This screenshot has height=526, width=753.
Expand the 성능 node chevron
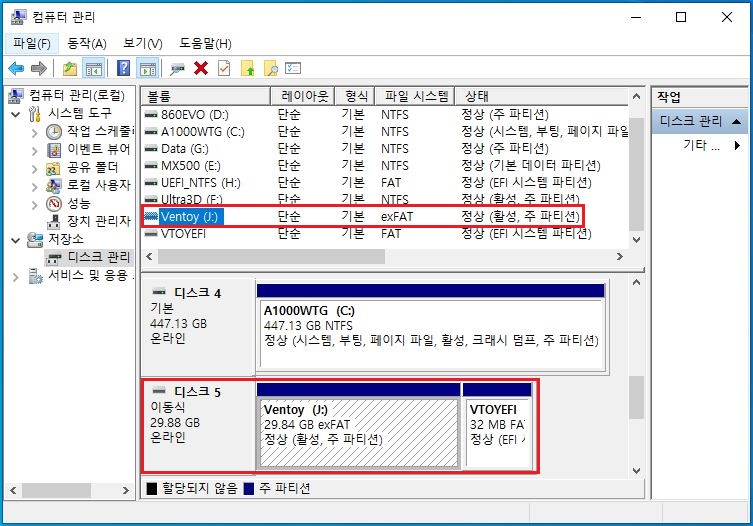(34, 205)
